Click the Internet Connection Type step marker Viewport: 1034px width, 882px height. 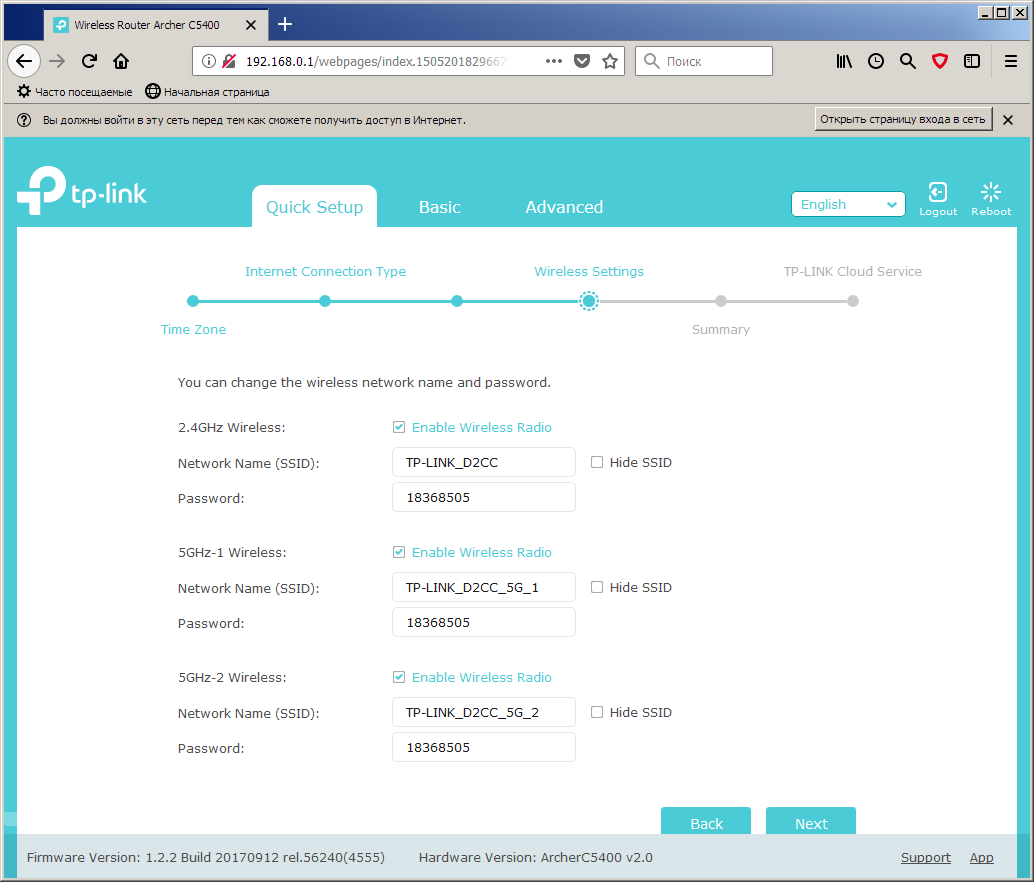pyautogui.click(x=325, y=301)
